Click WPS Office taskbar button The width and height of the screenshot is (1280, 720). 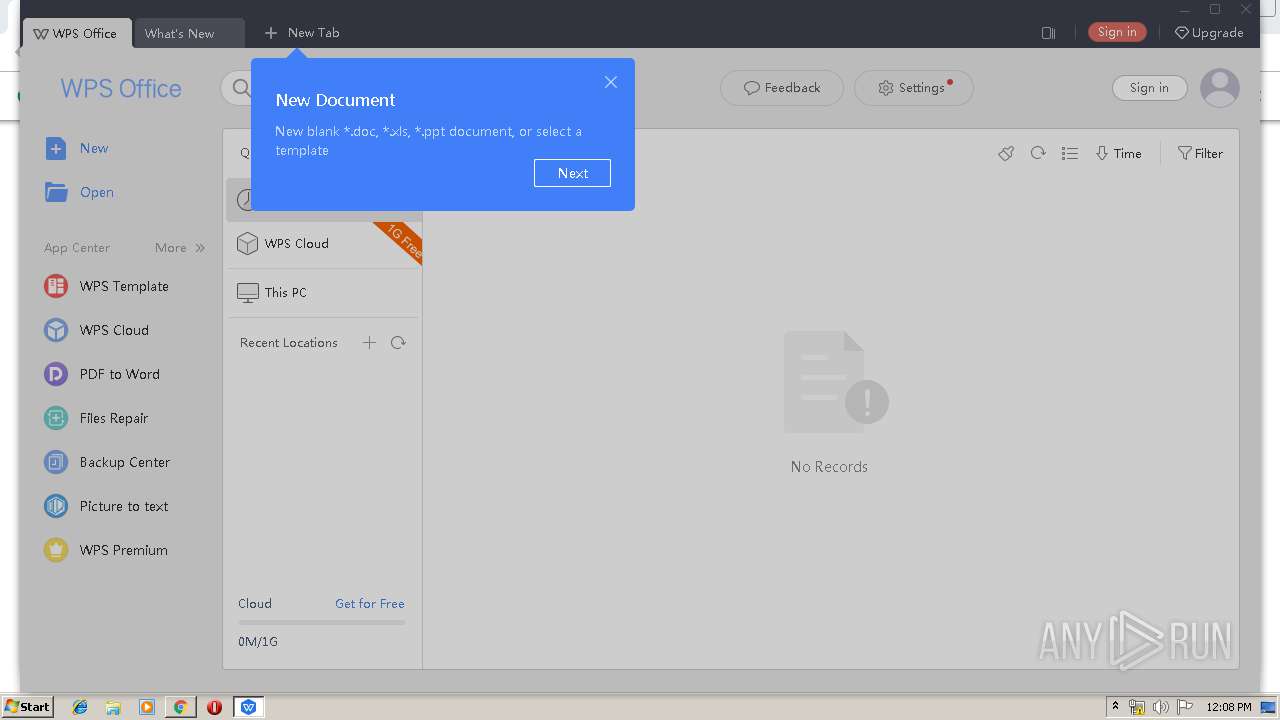[248, 707]
